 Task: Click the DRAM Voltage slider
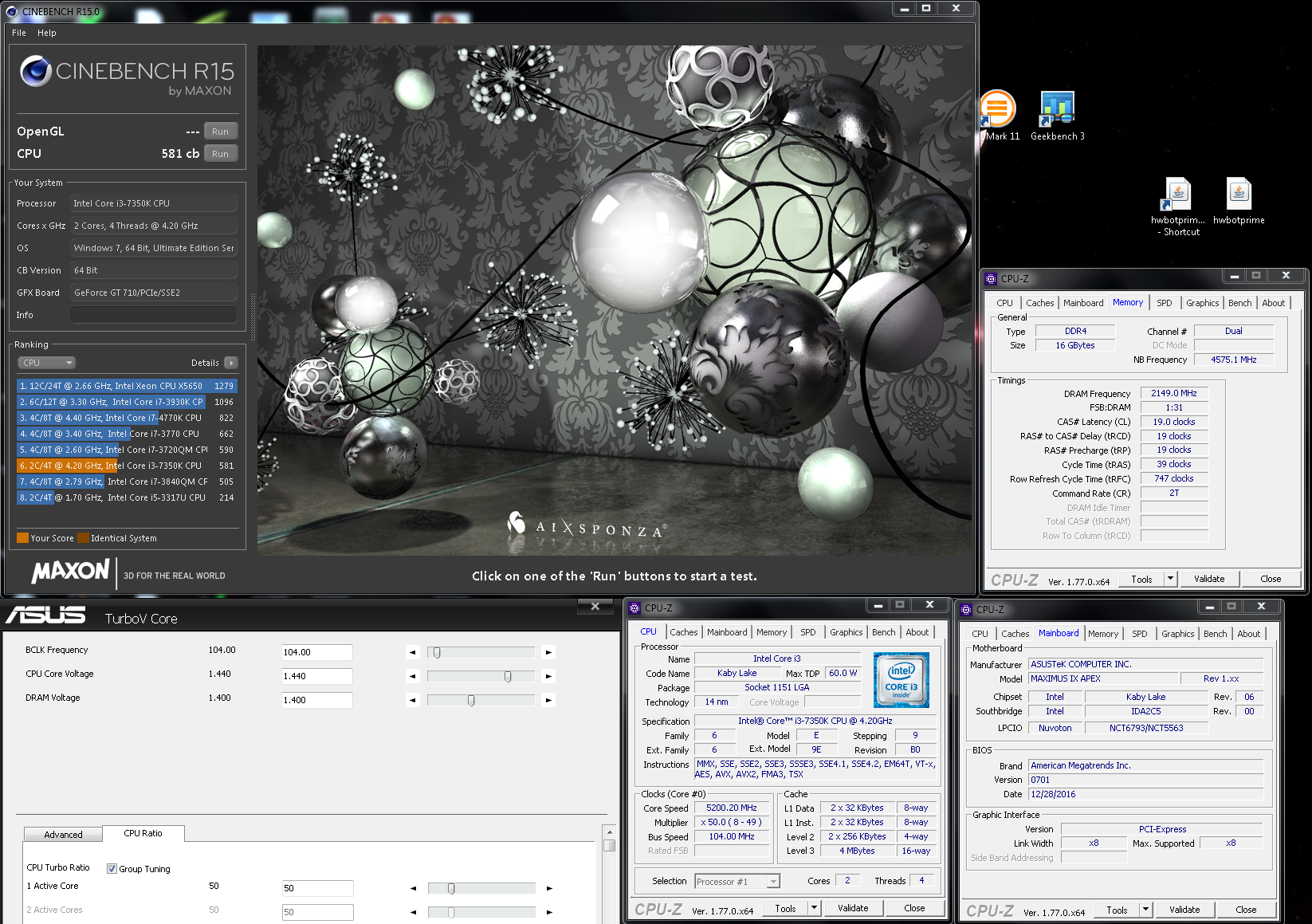click(x=481, y=700)
